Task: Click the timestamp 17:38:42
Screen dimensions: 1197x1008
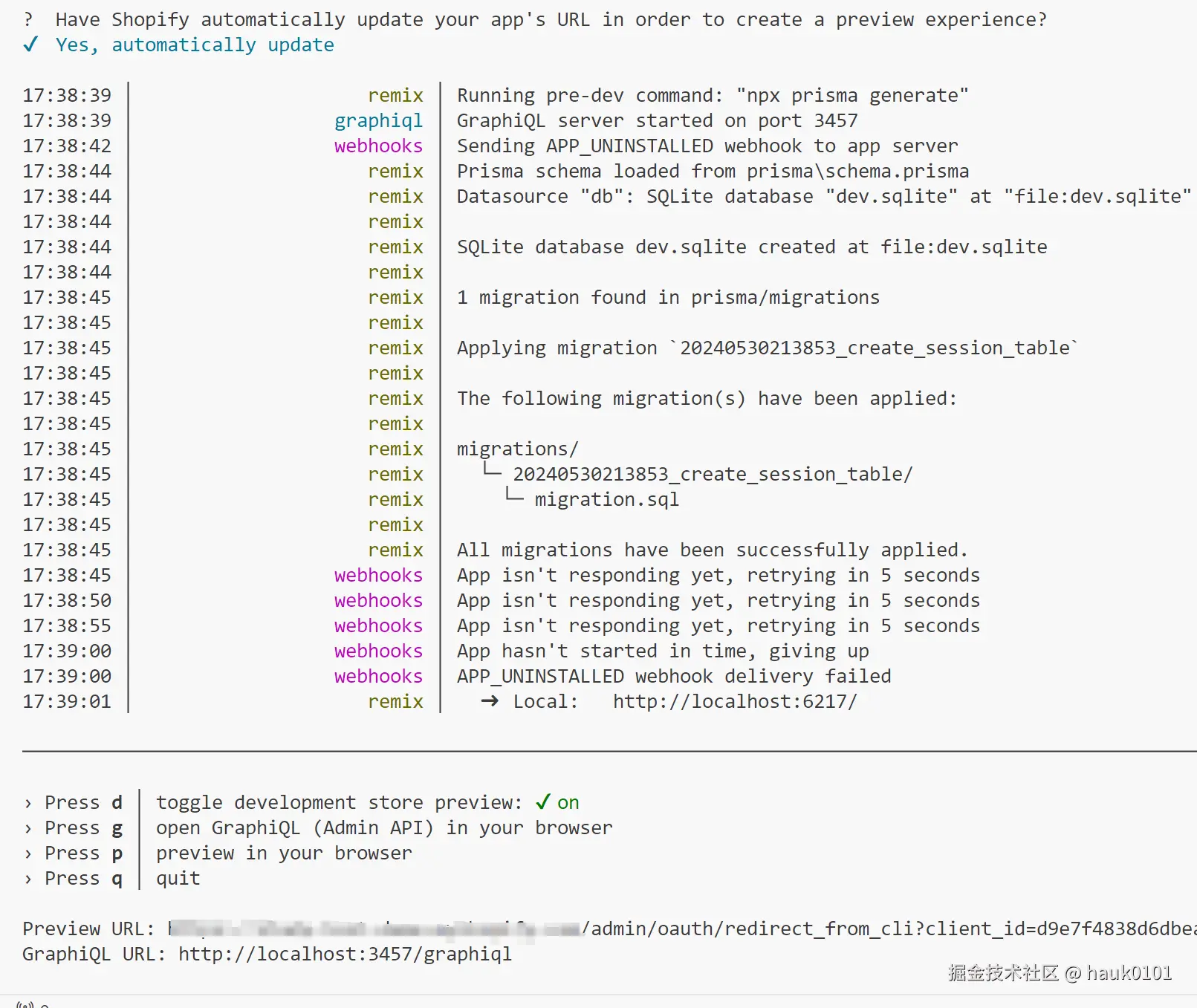Action: [x=67, y=146]
